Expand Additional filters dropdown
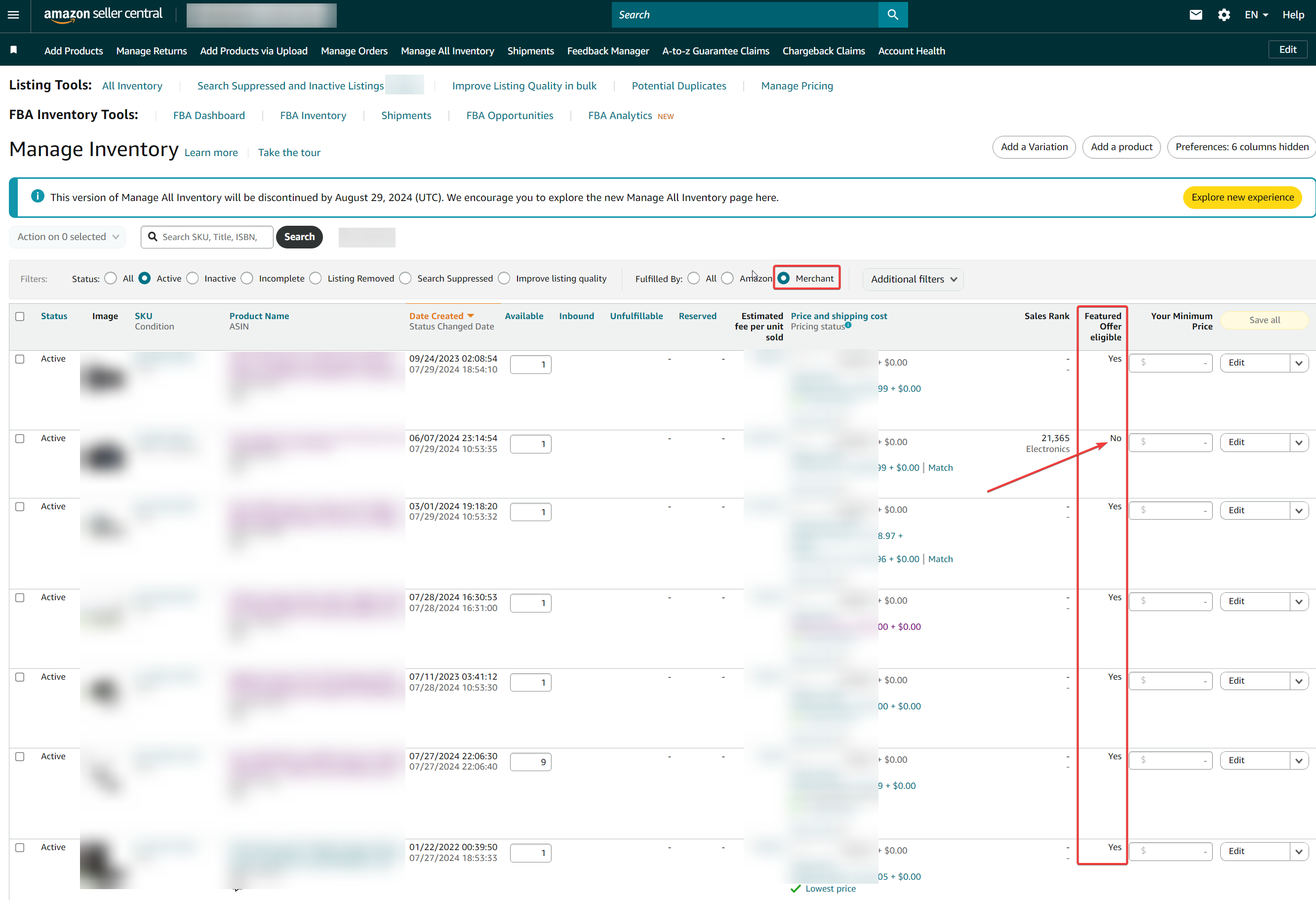The image size is (1316, 900). pyautogui.click(x=913, y=279)
